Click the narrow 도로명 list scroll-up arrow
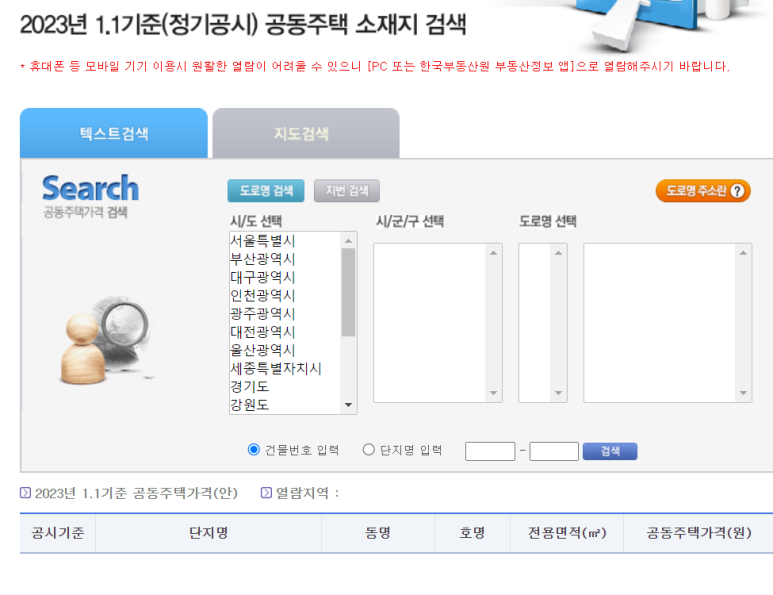Screen dimensions: 773x595 tap(559, 253)
